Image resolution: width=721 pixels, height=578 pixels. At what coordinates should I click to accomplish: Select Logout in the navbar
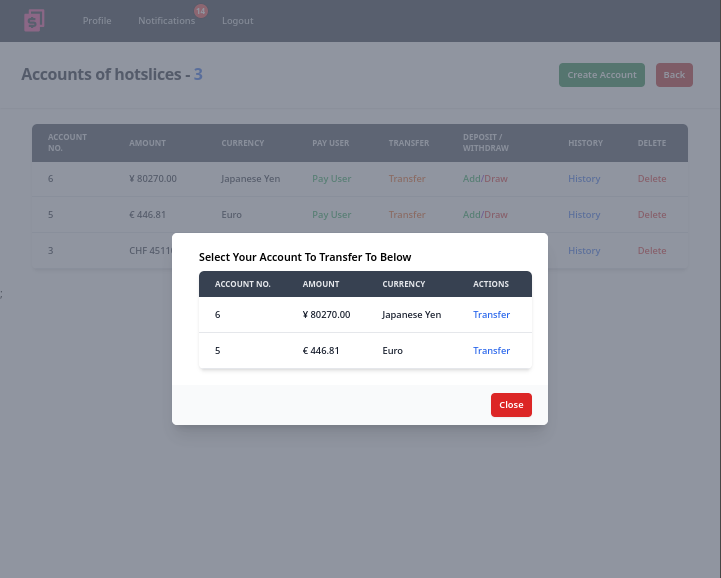238,21
